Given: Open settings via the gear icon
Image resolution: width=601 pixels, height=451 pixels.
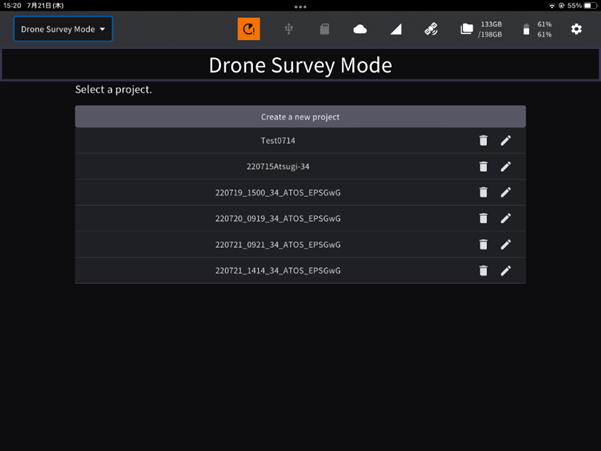Looking at the screenshot, I should tap(576, 29).
